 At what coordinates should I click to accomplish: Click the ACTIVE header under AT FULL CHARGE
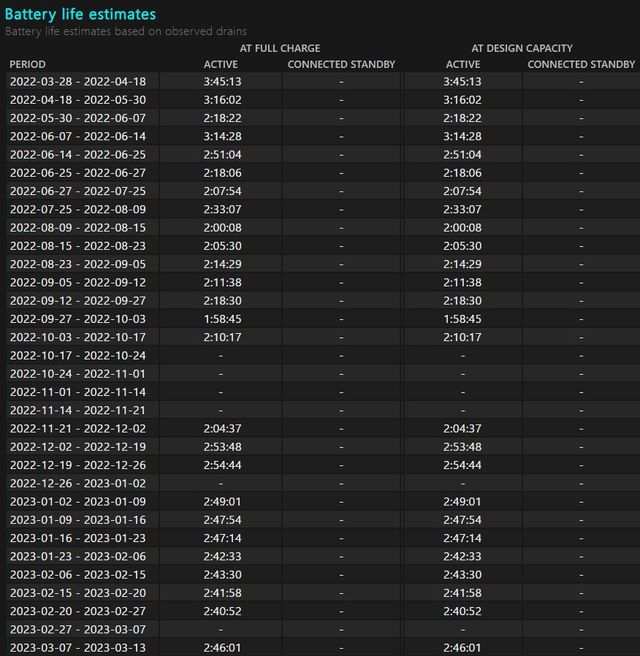(x=221, y=65)
